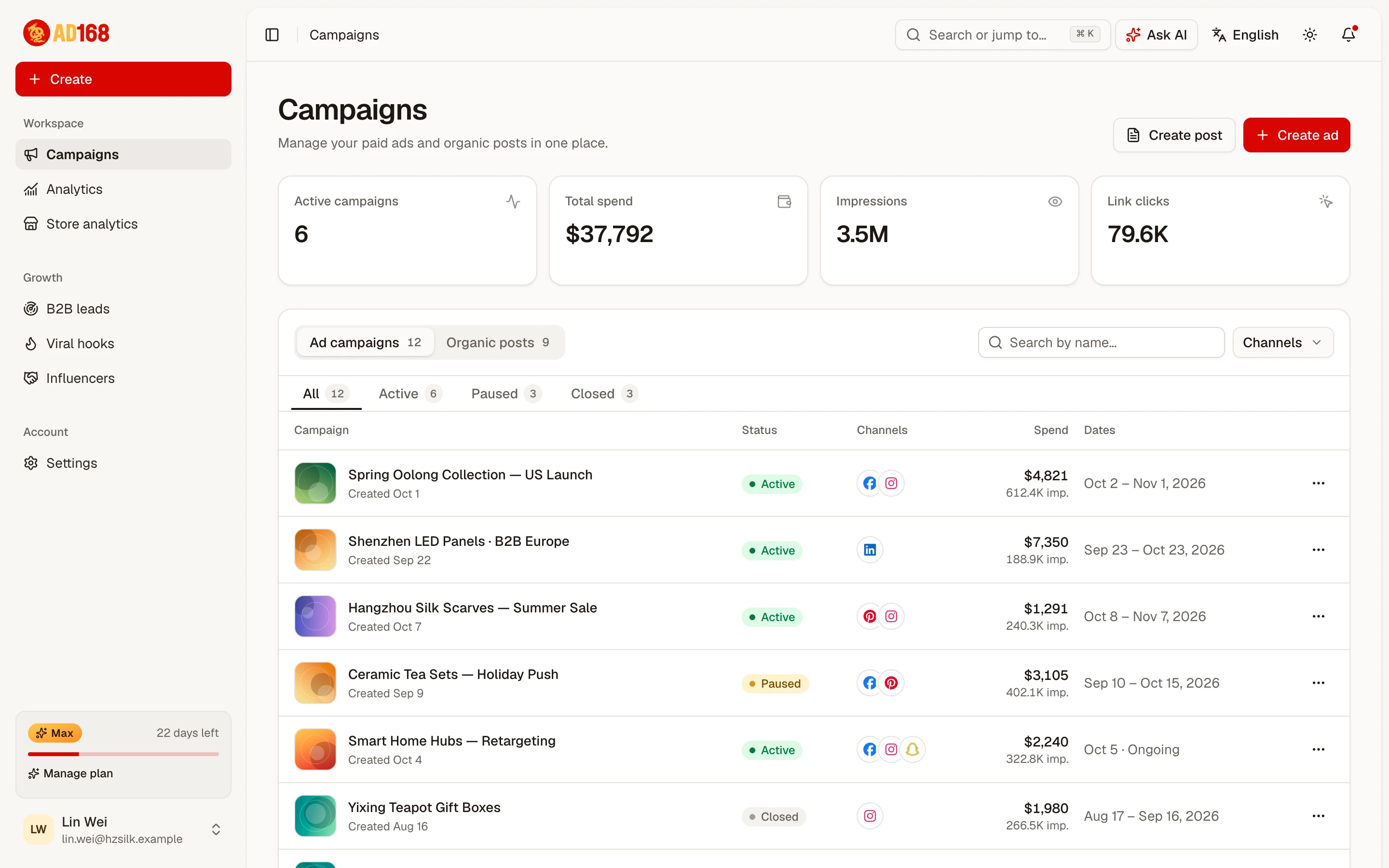The width and height of the screenshot is (1389, 868).
Task: Click the Impressions eye icon
Action: click(1055, 202)
